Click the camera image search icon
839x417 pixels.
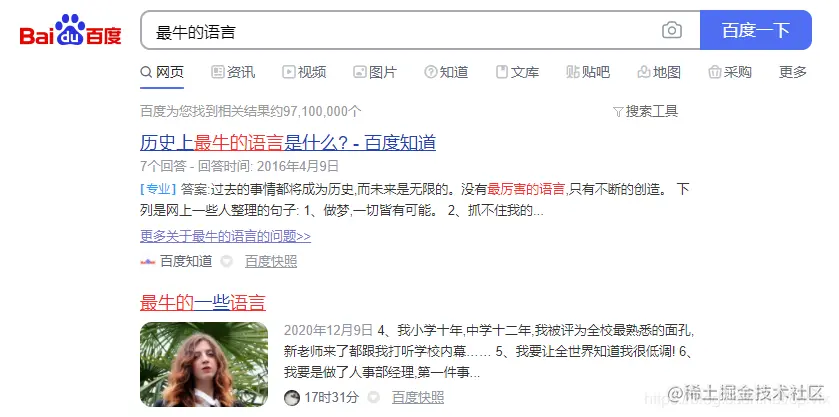(x=672, y=30)
